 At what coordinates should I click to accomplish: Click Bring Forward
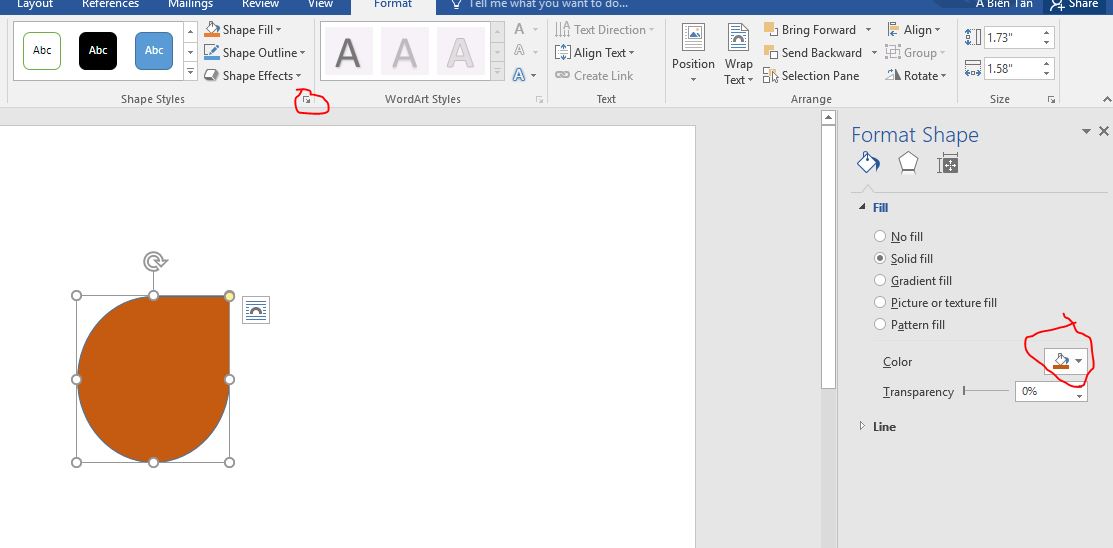pos(810,30)
